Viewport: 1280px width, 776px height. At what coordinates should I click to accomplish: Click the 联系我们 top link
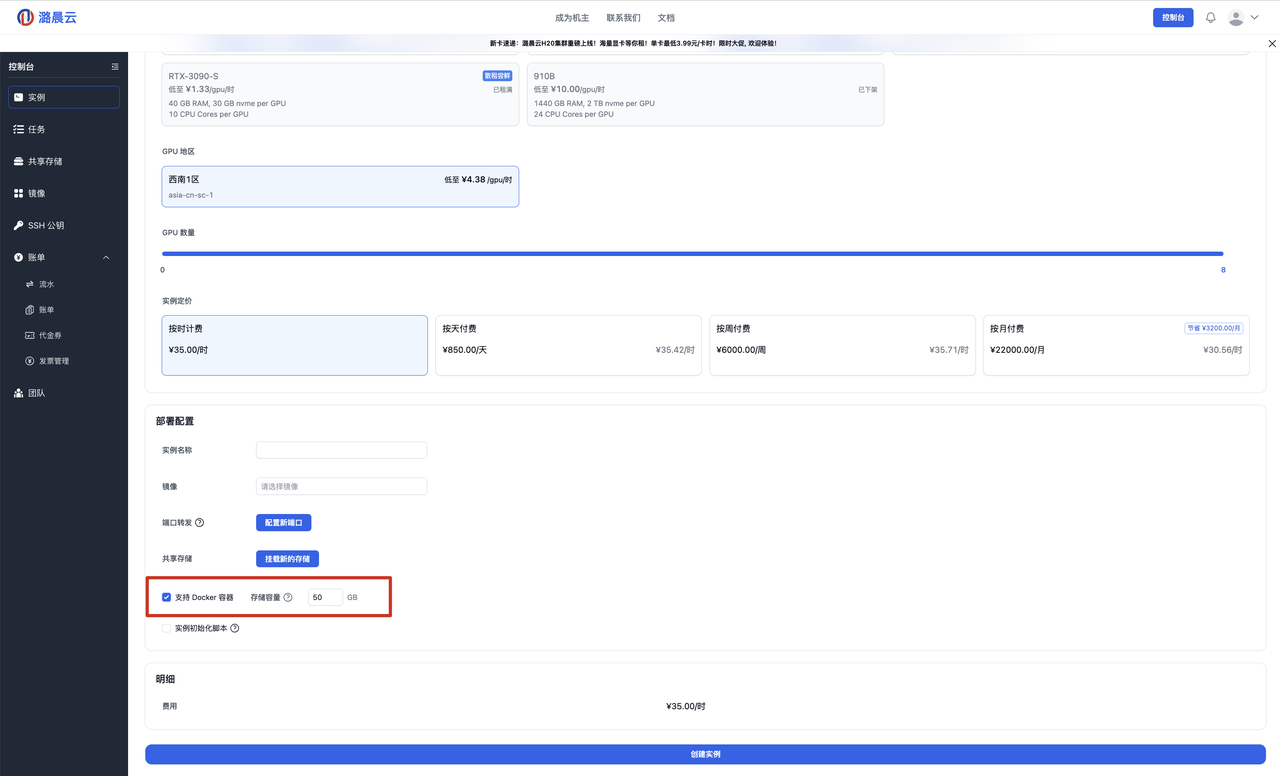(x=623, y=18)
